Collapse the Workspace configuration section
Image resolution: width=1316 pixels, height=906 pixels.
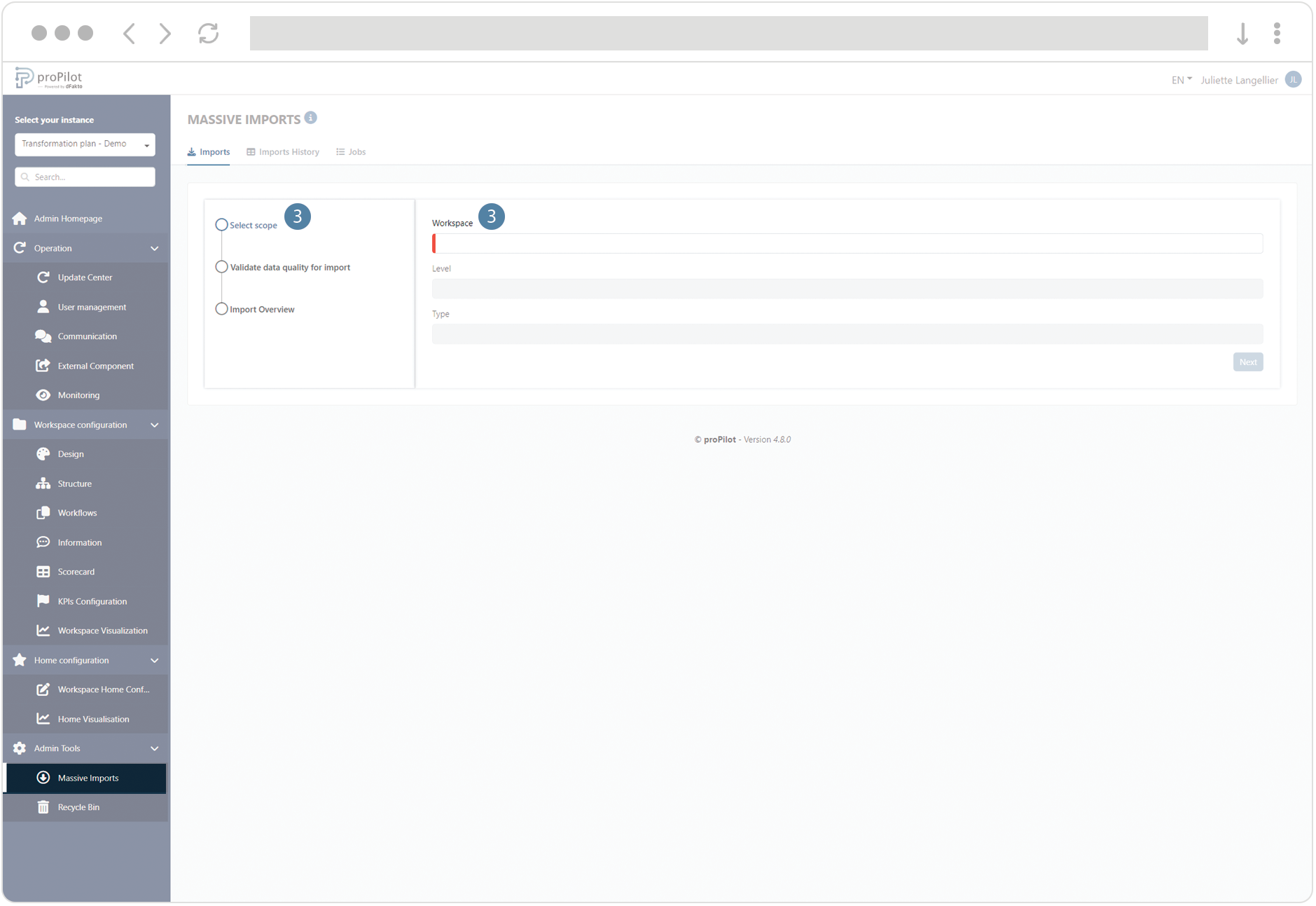tap(154, 425)
